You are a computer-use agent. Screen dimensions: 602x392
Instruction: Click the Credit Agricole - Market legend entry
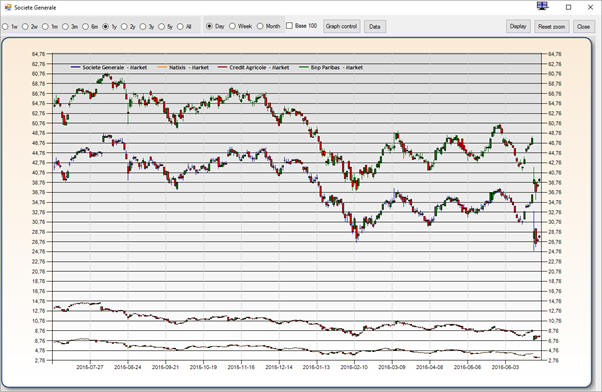point(253,68)
